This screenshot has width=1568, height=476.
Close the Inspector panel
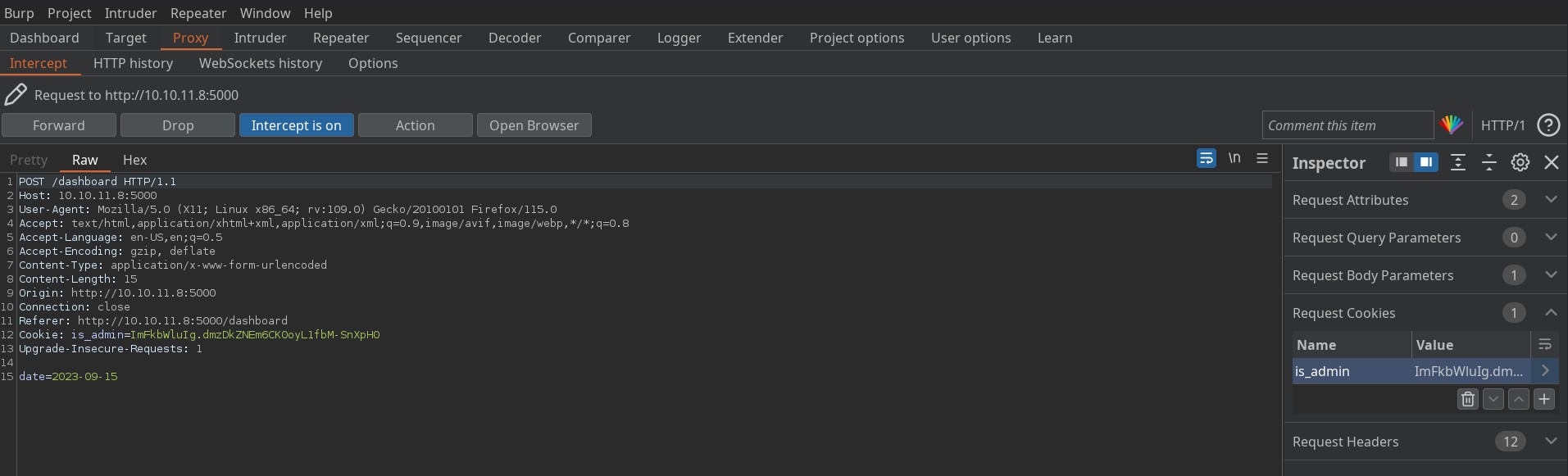tap(1552, 162)
